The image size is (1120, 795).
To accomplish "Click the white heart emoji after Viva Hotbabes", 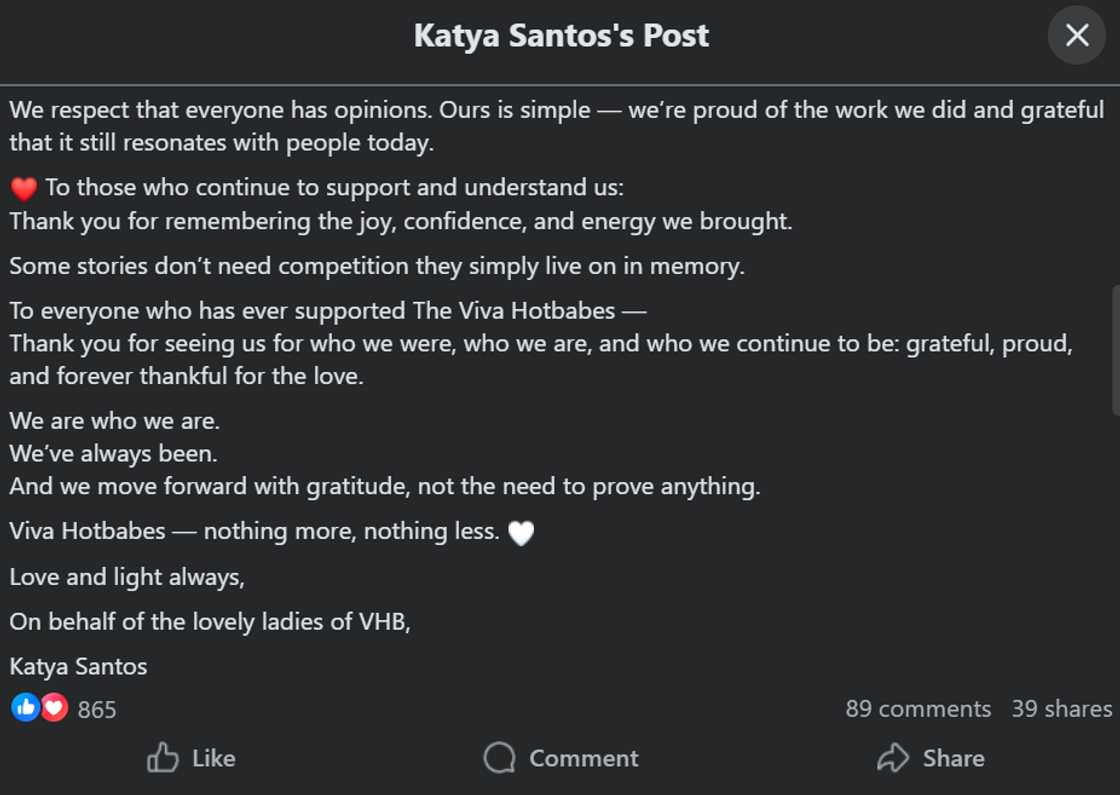I will coord(522,532).
